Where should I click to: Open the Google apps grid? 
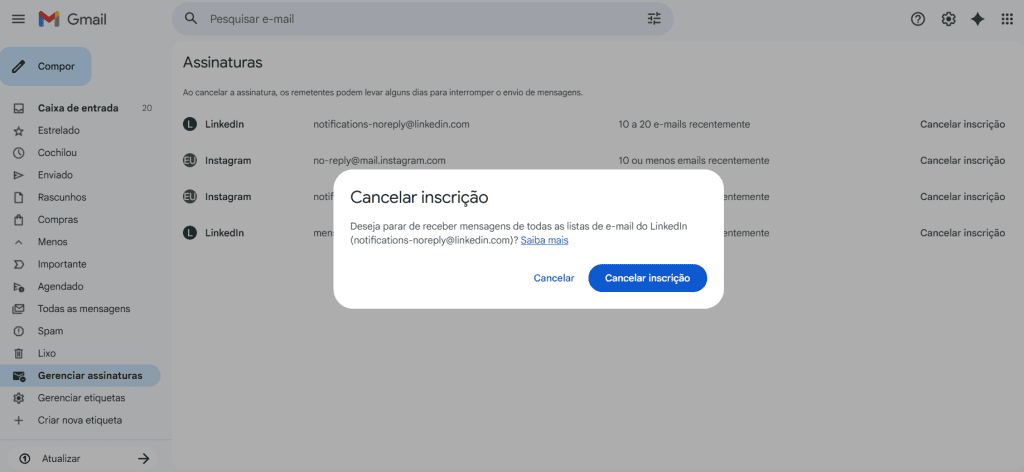1006,19
